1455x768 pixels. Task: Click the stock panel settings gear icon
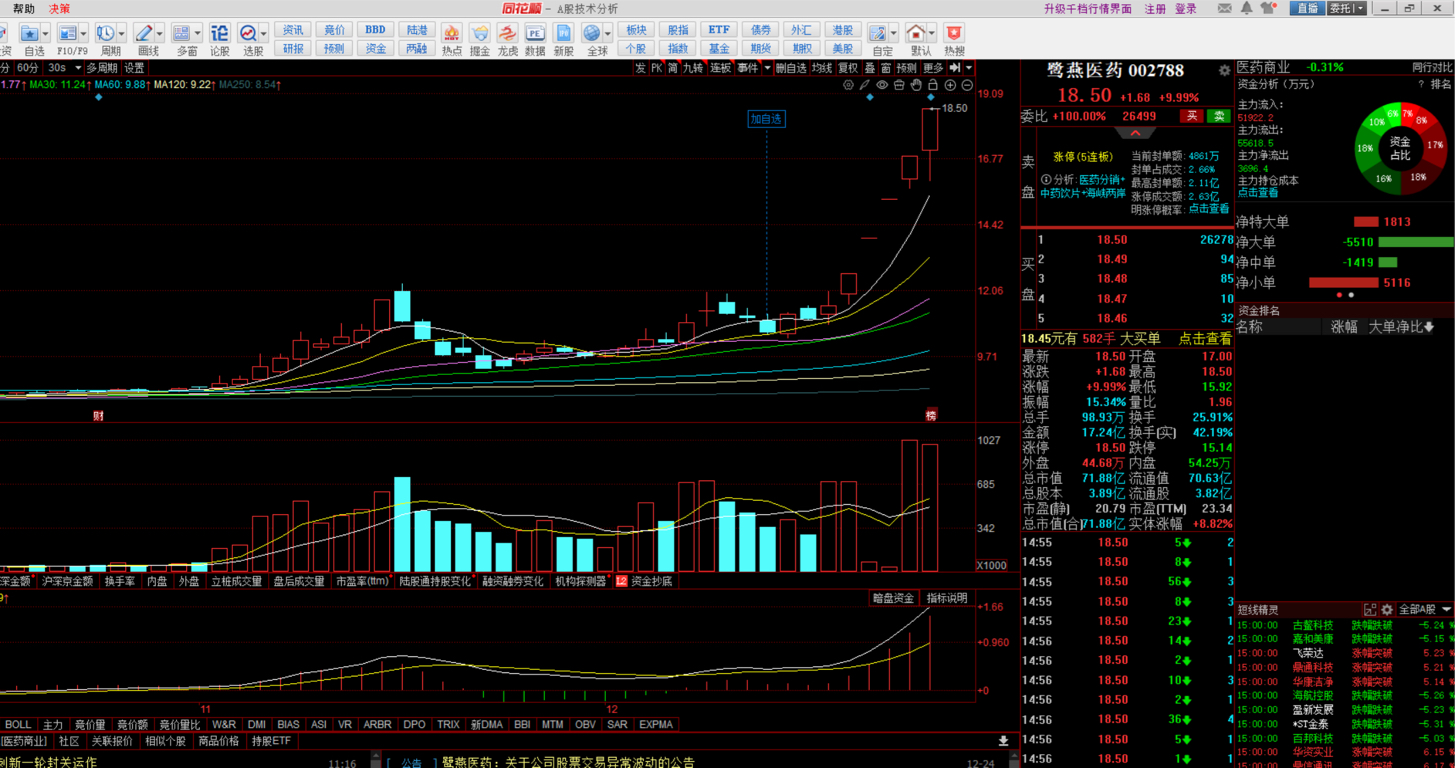pos(1224,71)
